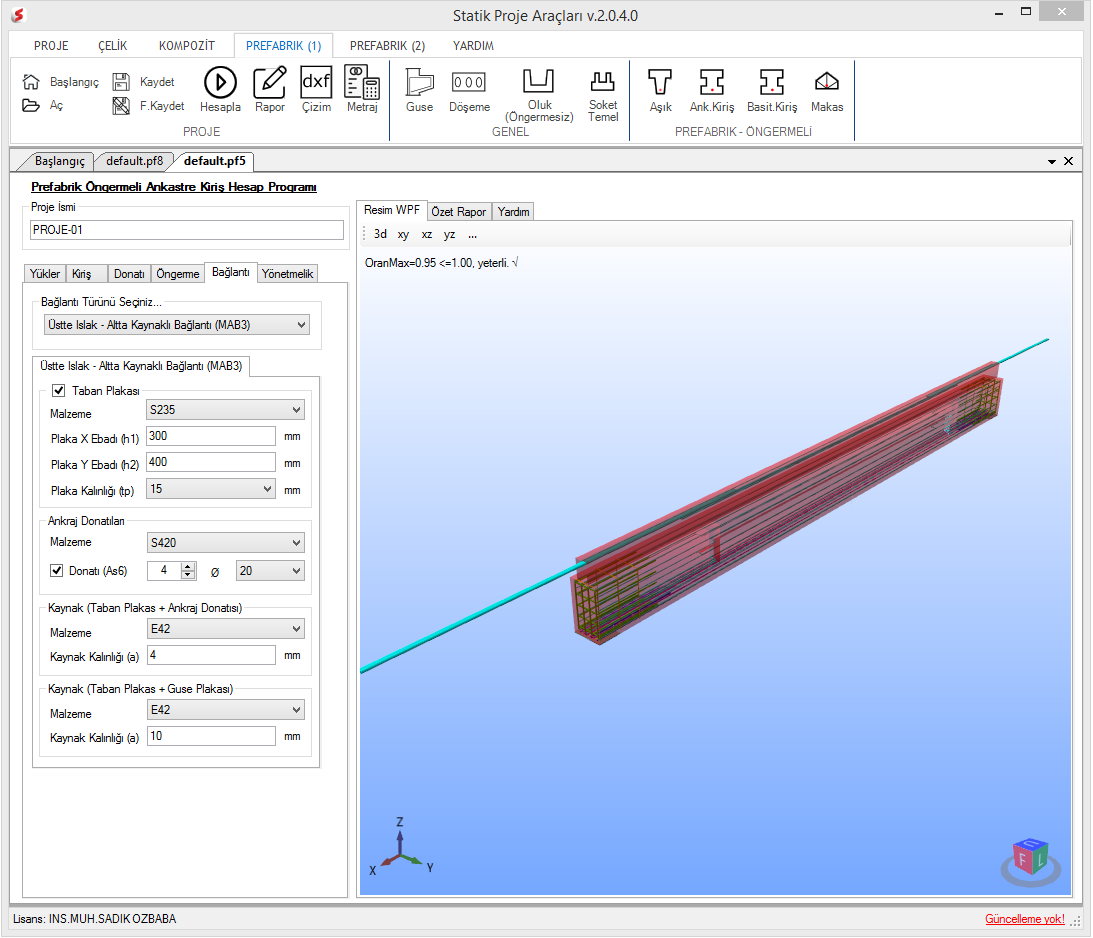Click the 3D view cube navigator
Screen dimensions: 1093x938
coord(1030,862)
